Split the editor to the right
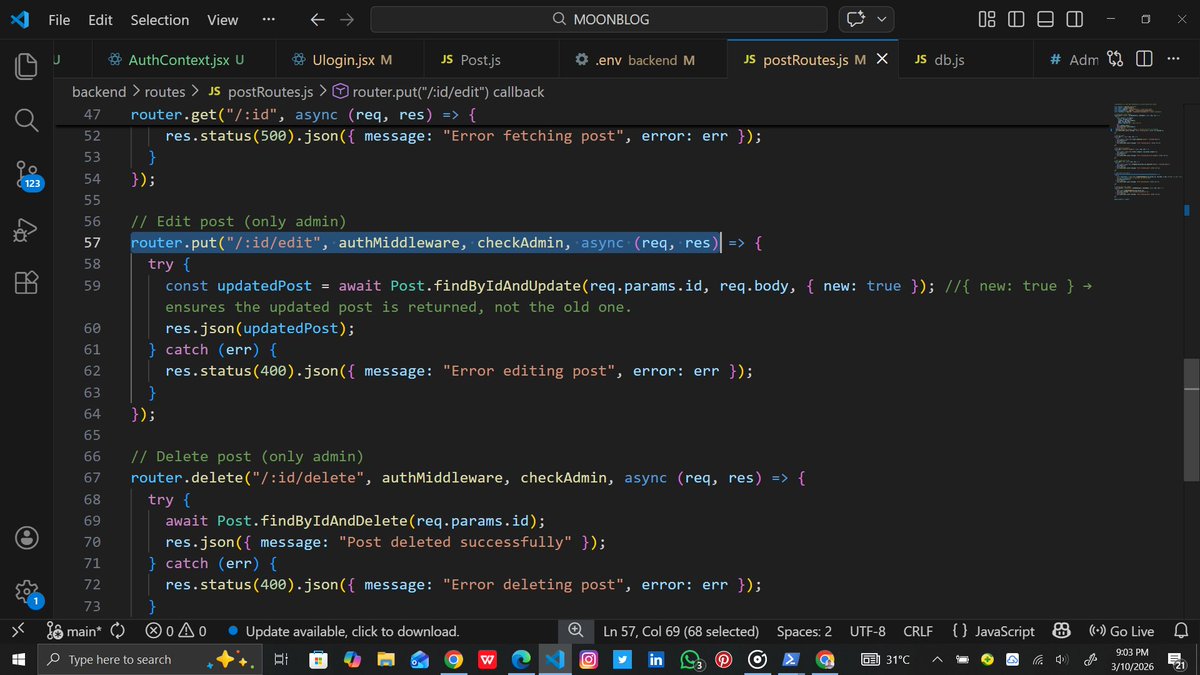The height and width of the screenshot is (675, 1200). coord(1145,60)
